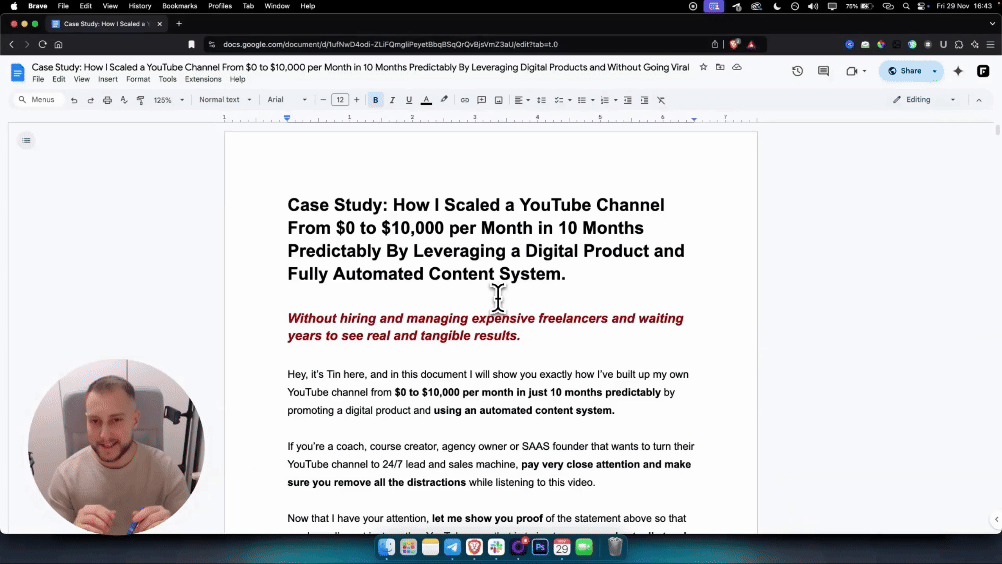
Task: Open the checklist dropdown arrow
Action: tap(569, 100)
